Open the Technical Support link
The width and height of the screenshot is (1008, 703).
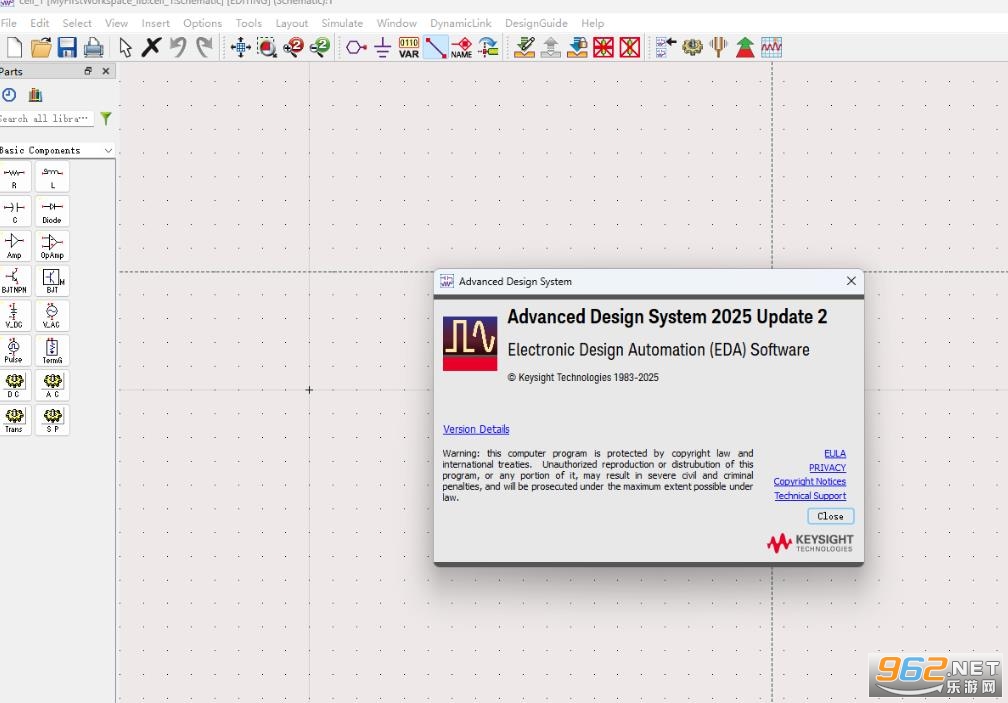[x=810, y=495]
